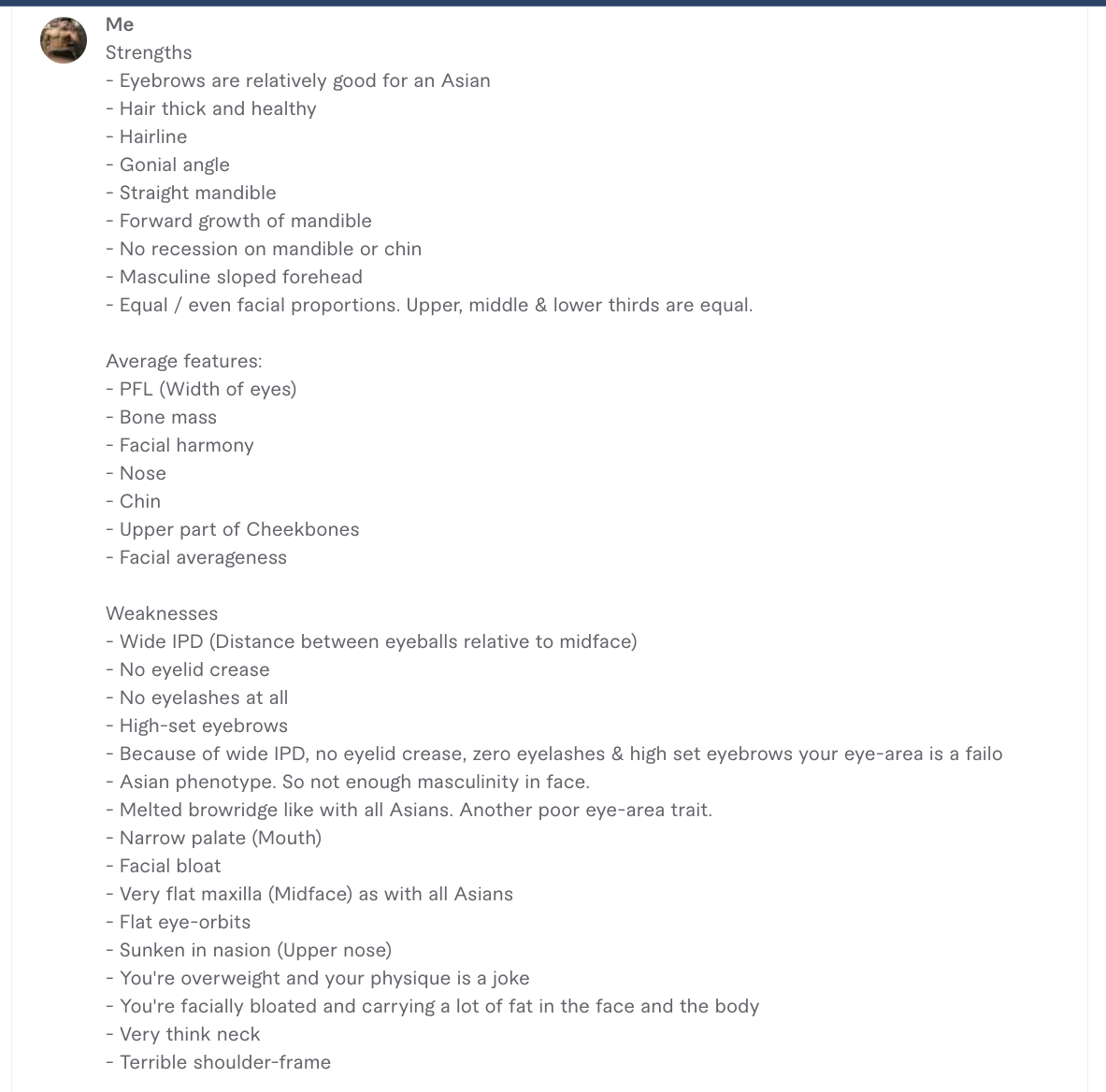Click the "Bone mass" list line

162,418
